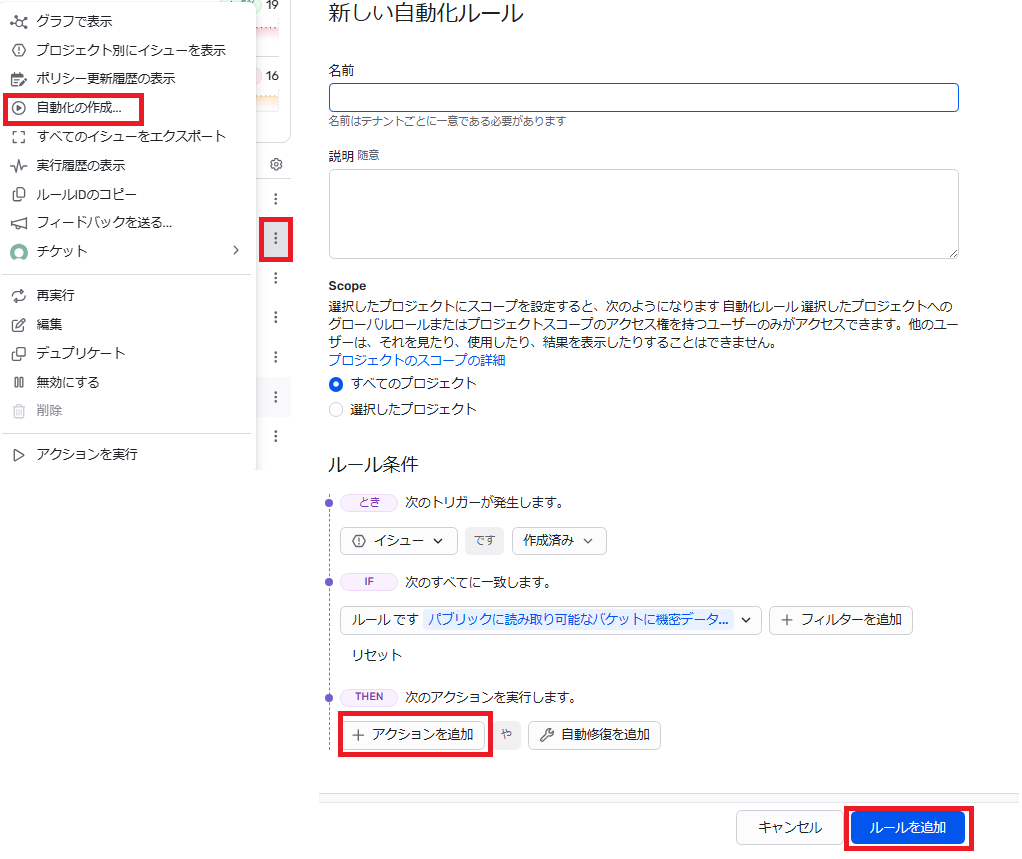Click the アクションを実行 play icon

point(18,455)
